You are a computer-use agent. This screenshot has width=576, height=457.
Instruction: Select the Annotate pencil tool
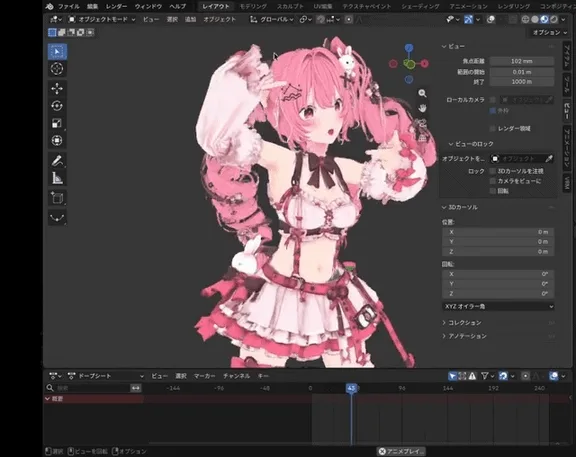(57, 161)
